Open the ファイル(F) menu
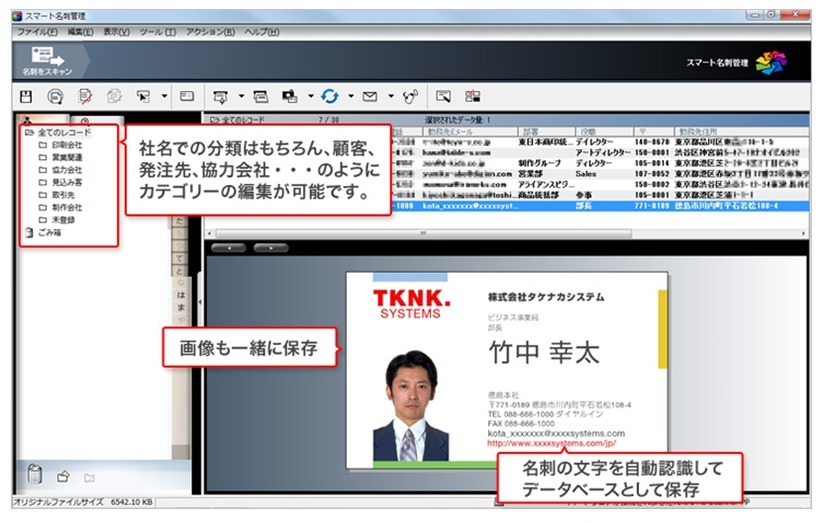826x523 pixels. pyautogui.click(x=37, y=32)
